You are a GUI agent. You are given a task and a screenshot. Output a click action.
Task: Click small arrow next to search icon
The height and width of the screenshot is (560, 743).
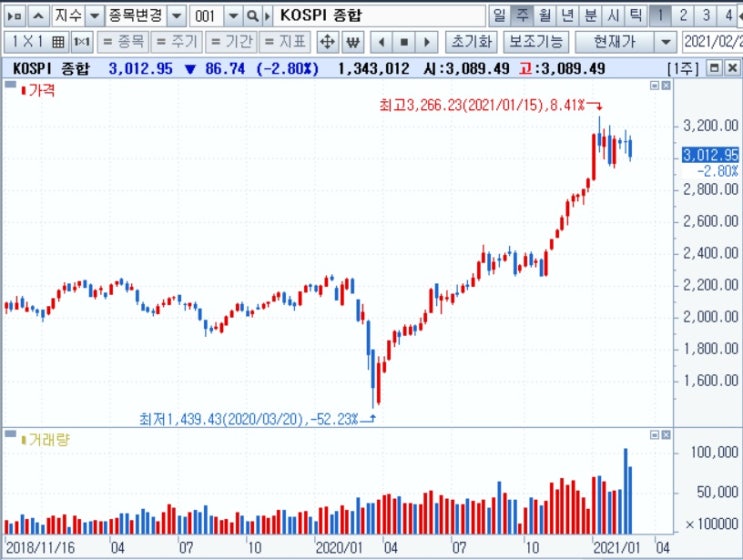click(x=267, y=17)
